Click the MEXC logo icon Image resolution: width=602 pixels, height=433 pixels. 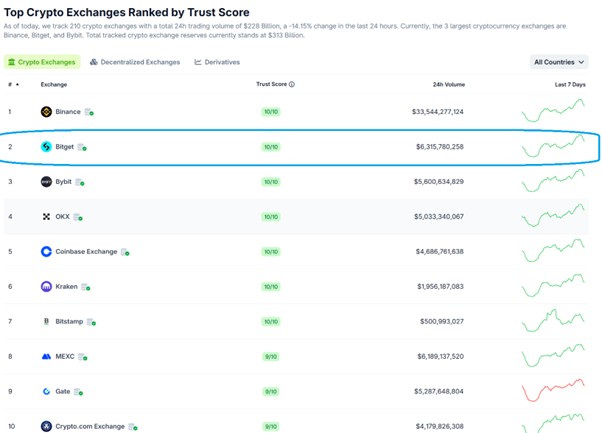pos(46,356)
